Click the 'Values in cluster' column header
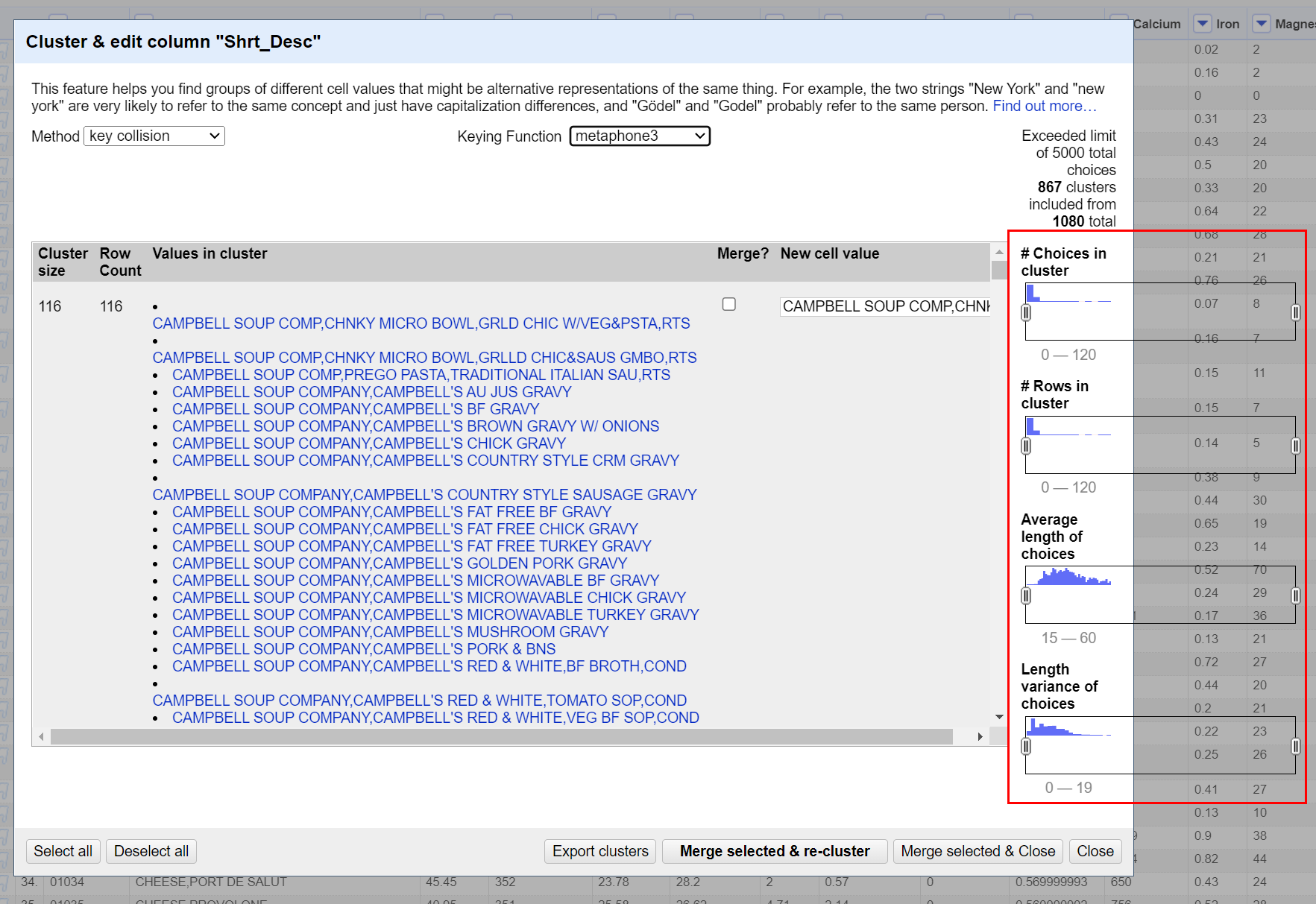The height and width of the screenshot is (904, 1316). click(x=210, y=253)
